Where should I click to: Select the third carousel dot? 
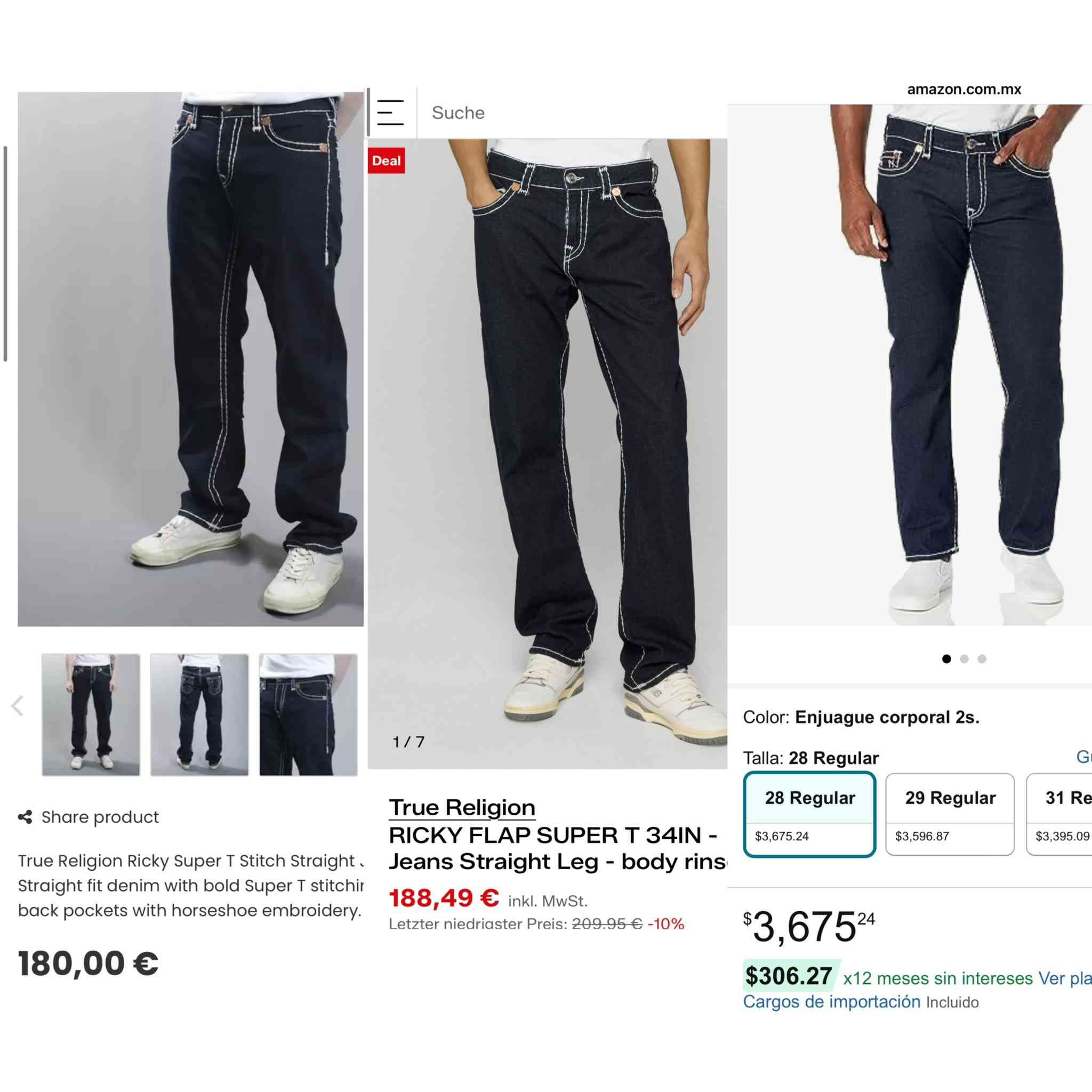pyautogui.click(x=982, y=659)
